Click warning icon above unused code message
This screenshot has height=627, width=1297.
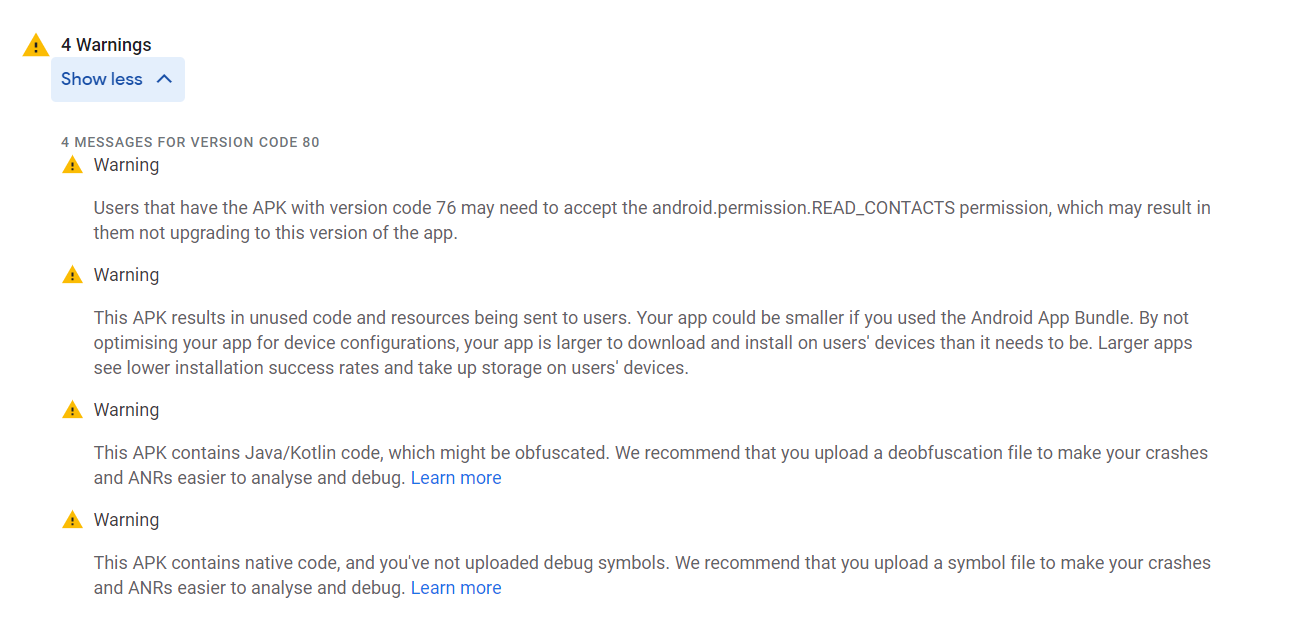[x=72, y=275]
